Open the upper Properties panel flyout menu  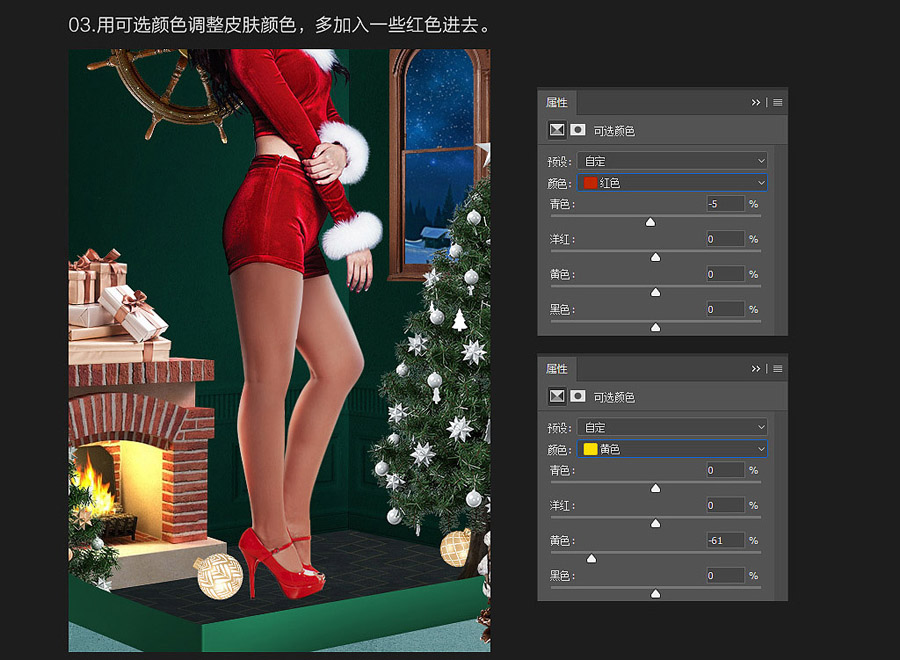pos(777,102)
